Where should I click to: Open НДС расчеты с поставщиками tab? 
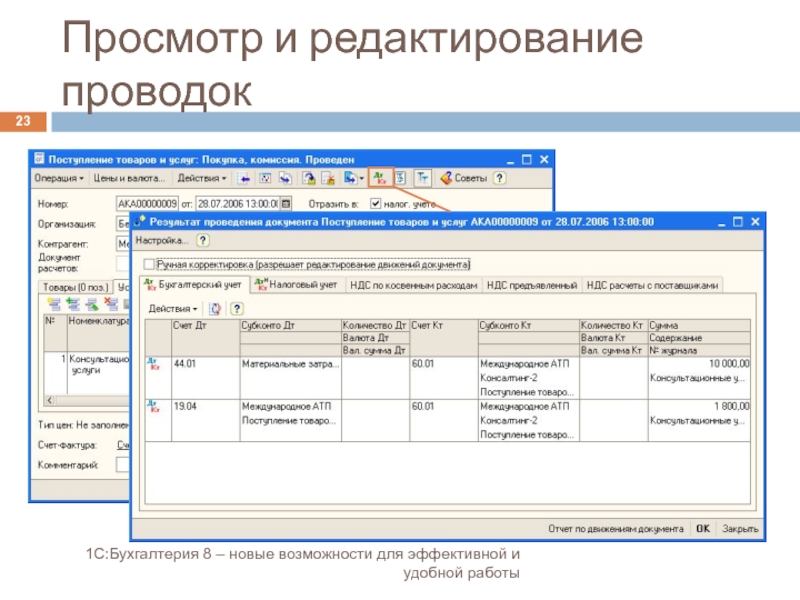tap(652, 285)
